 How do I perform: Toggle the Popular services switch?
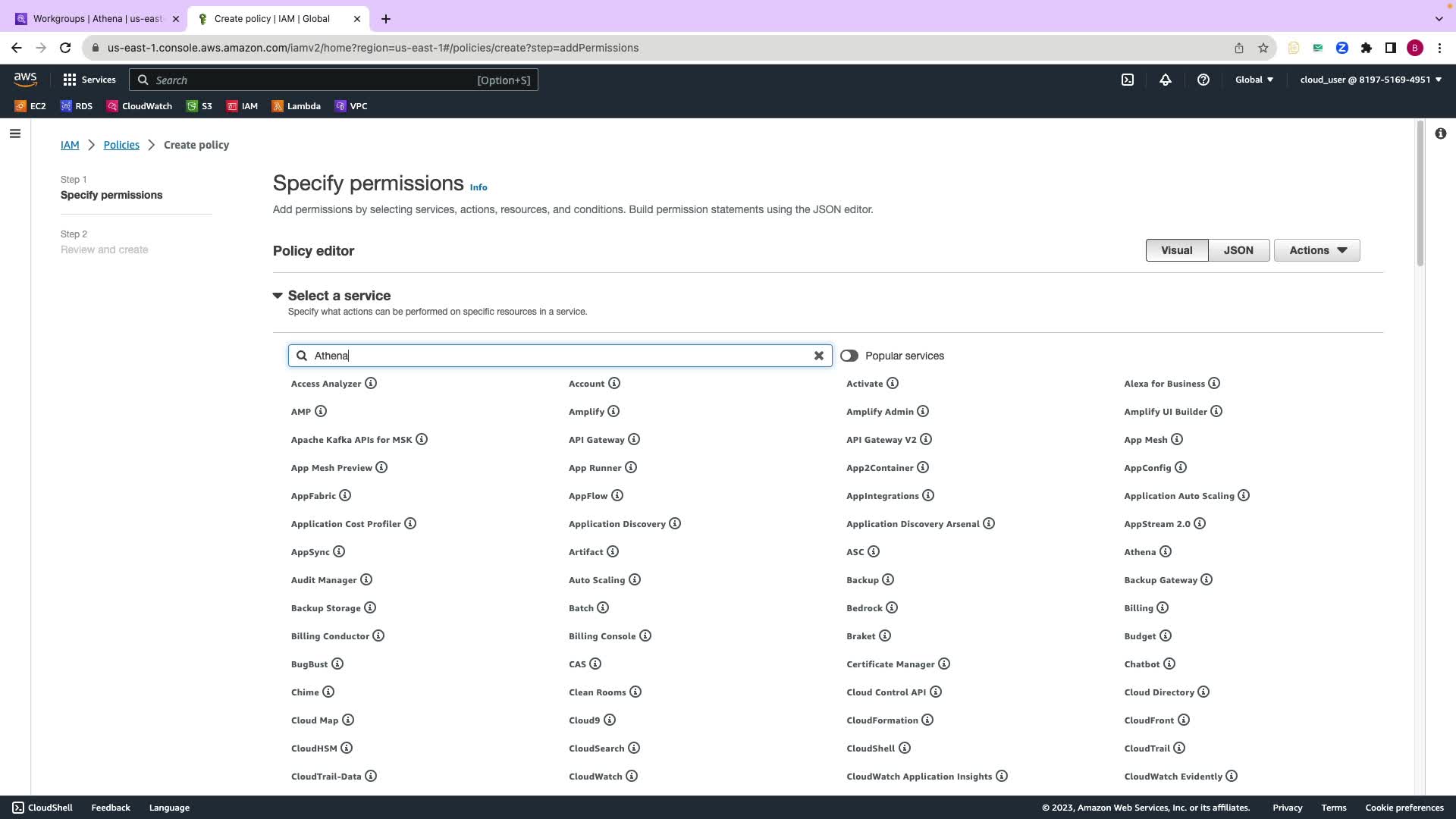849,356
